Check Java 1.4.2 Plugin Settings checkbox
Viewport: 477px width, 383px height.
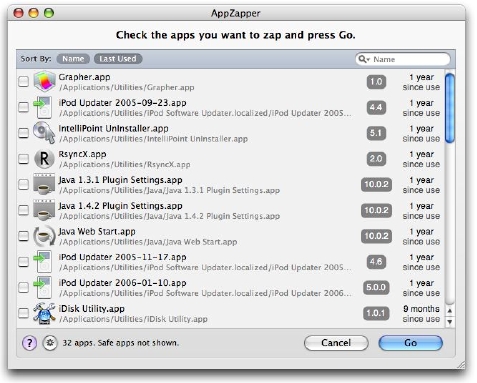coord(23,210)
